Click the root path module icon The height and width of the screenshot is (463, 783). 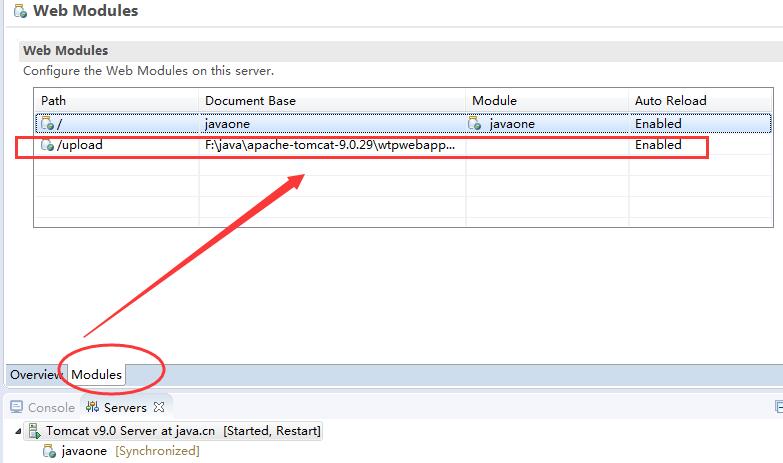click(46, 124)
